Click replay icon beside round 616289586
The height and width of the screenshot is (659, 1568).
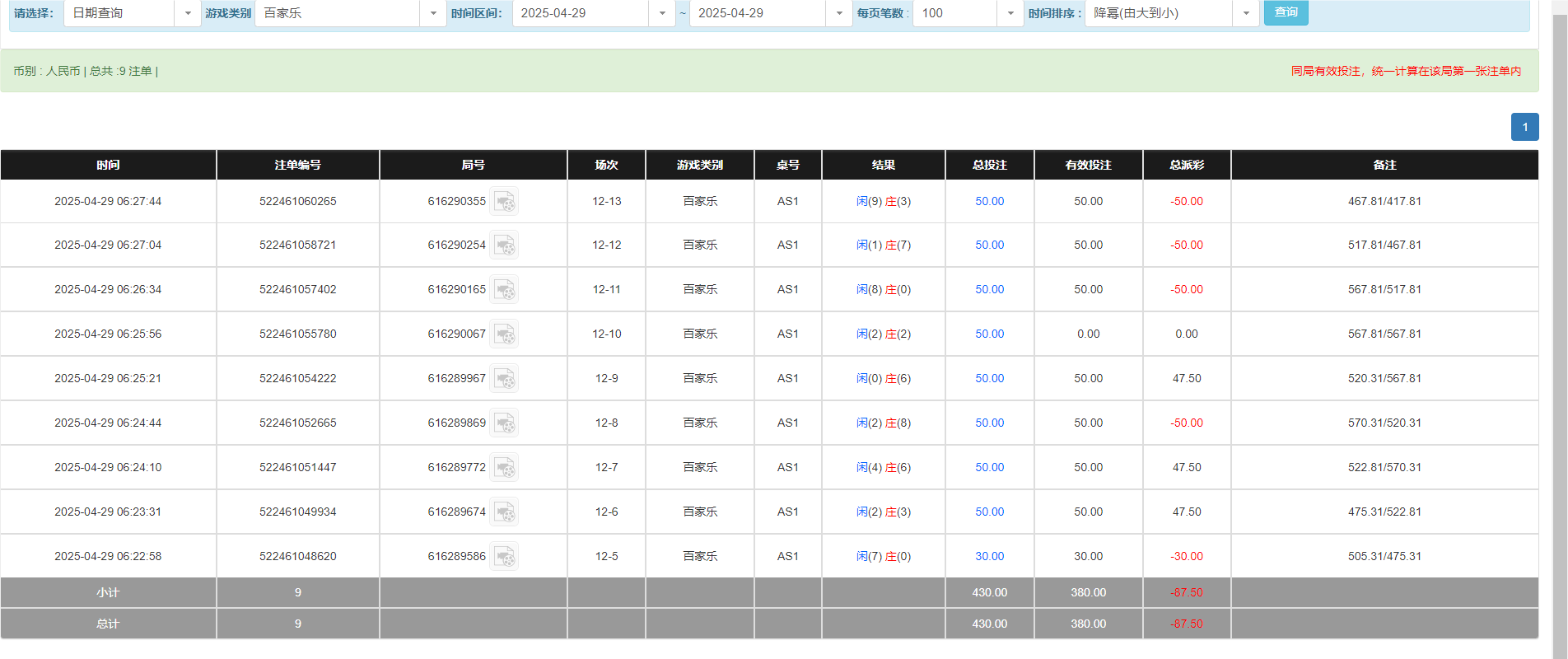(x=504, y=557)
